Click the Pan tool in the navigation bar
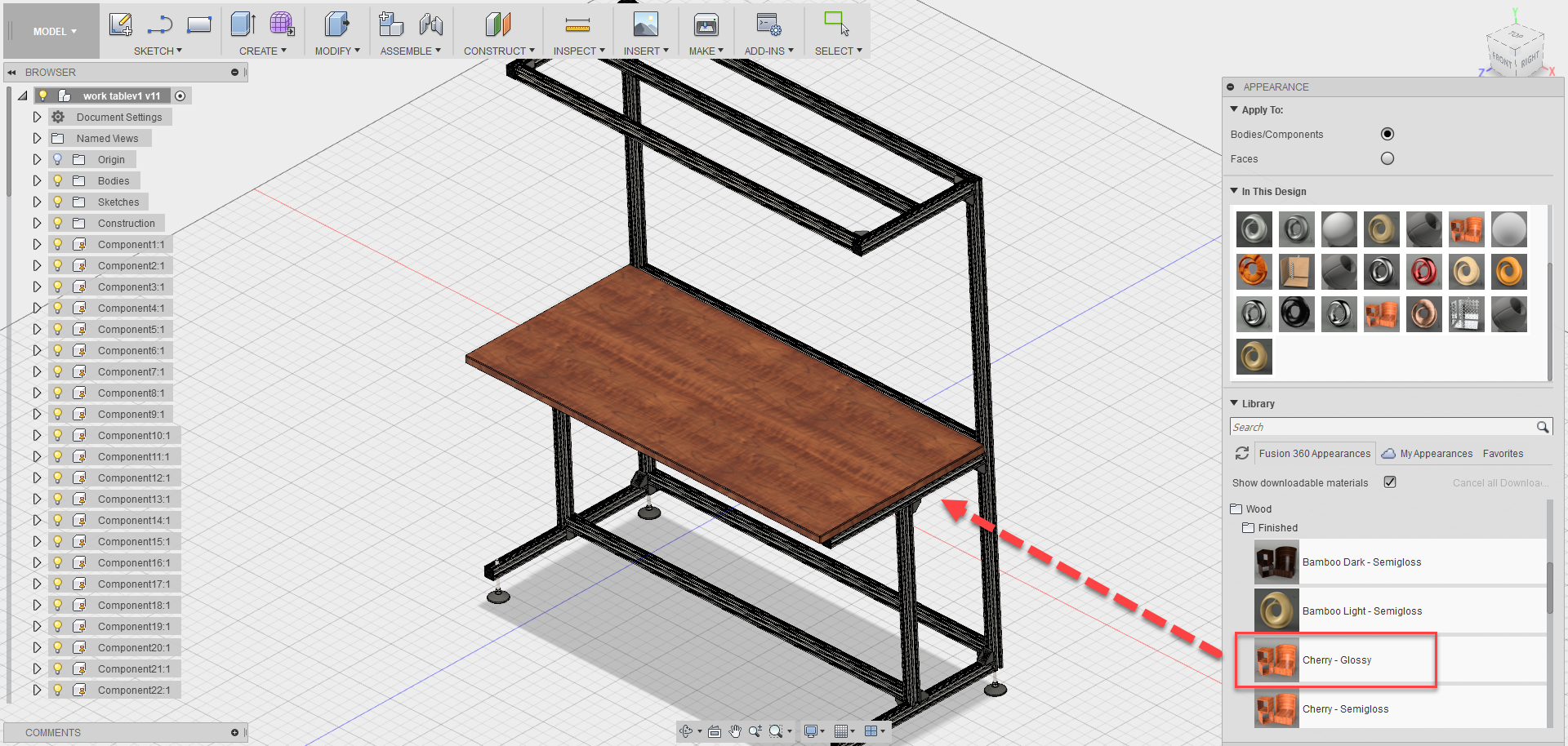1568x746 pixels. click(734, 731)
